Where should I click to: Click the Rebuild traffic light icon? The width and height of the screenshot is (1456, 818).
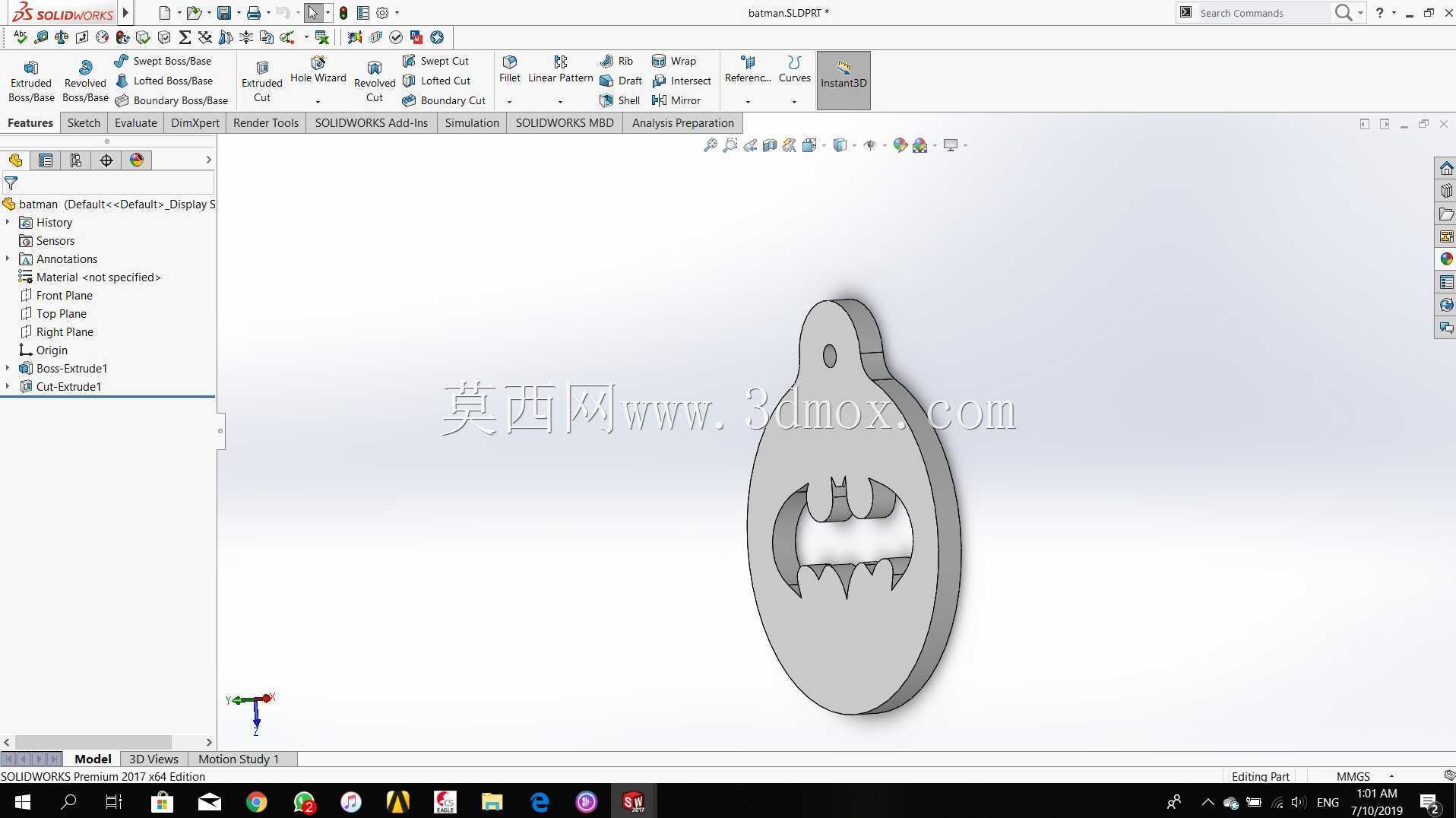pos(343,13)
